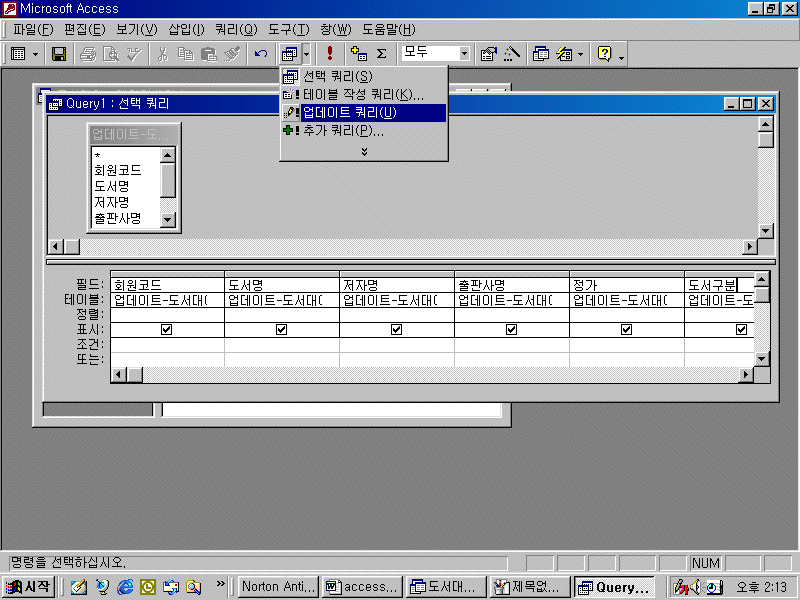
Task: Click the 조건 cell under 회원코드
Action: tap(167, 344)
